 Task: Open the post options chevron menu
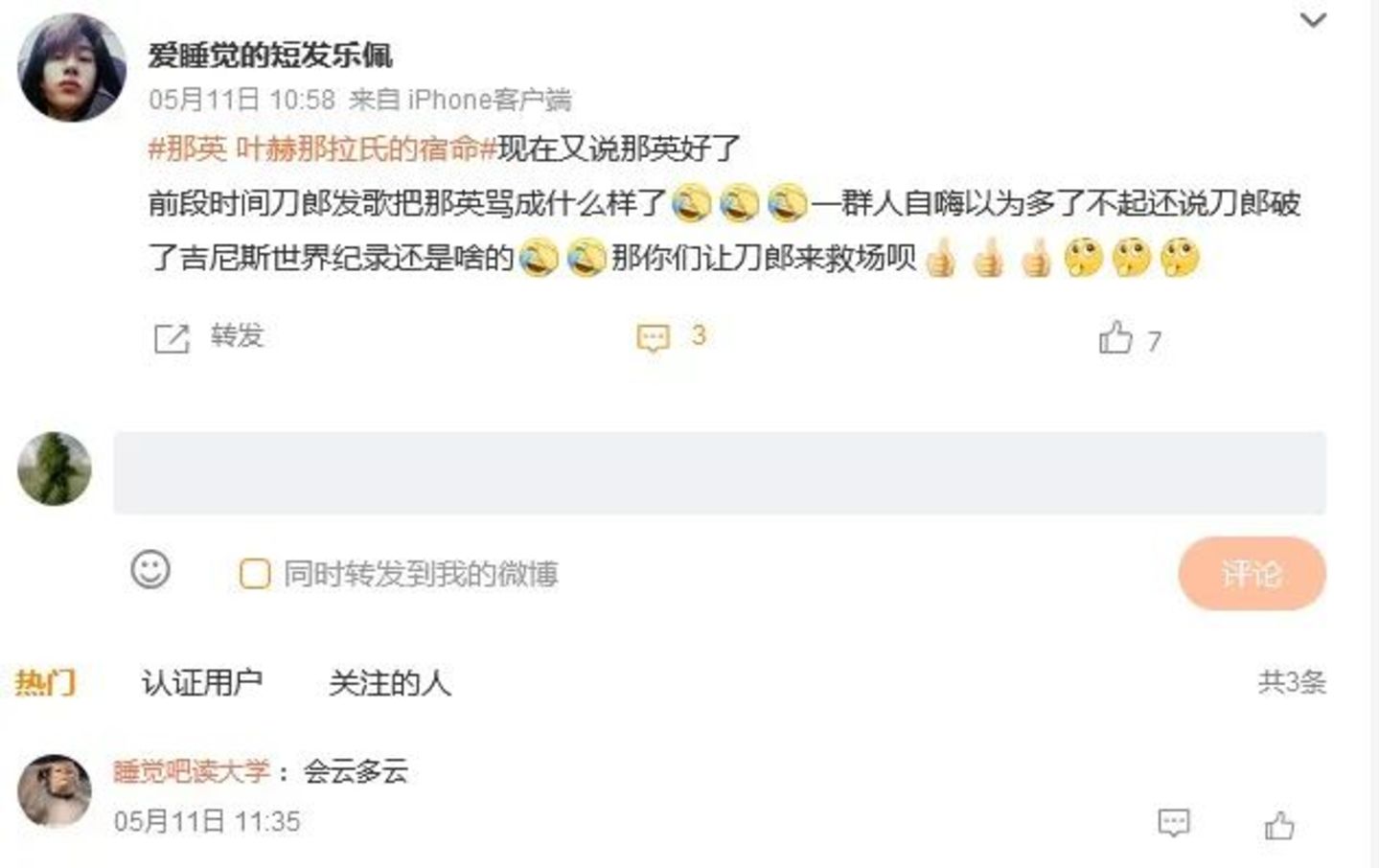coord(1312,19)
